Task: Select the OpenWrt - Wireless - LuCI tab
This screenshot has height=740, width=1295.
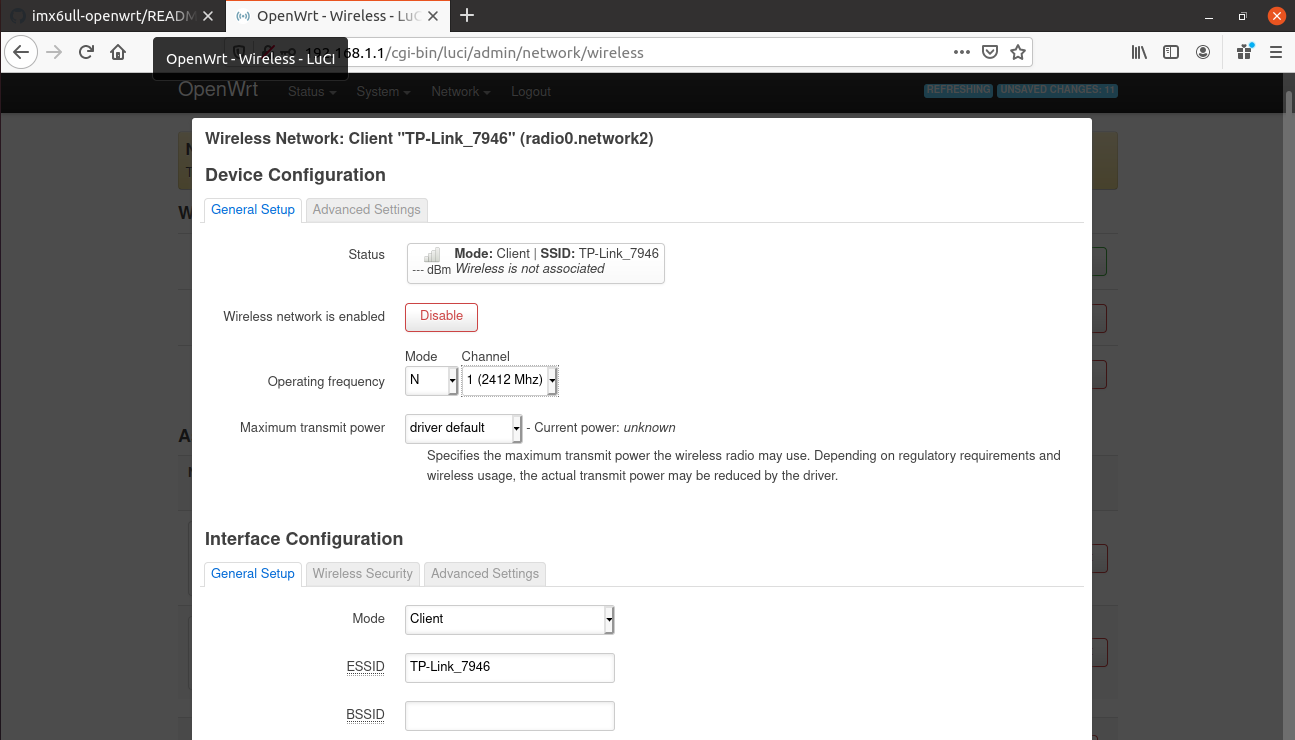Action: click(x=338, y=16)
